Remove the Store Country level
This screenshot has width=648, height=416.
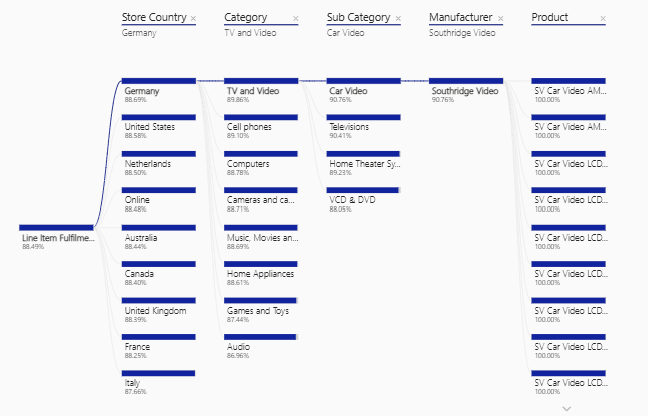click(x=194, y=19)
